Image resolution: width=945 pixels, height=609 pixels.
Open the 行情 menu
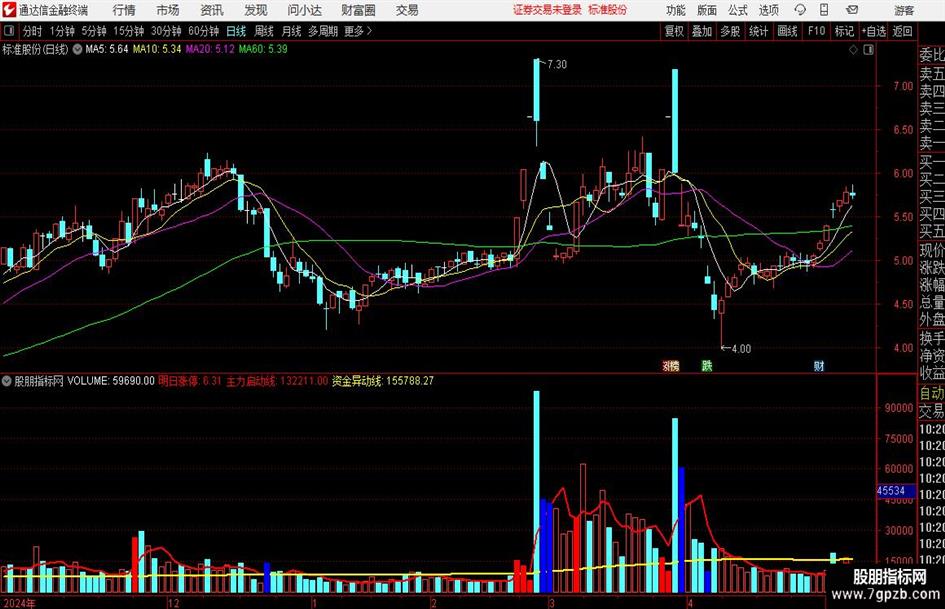pyautogui.click(x=124, y=10)
